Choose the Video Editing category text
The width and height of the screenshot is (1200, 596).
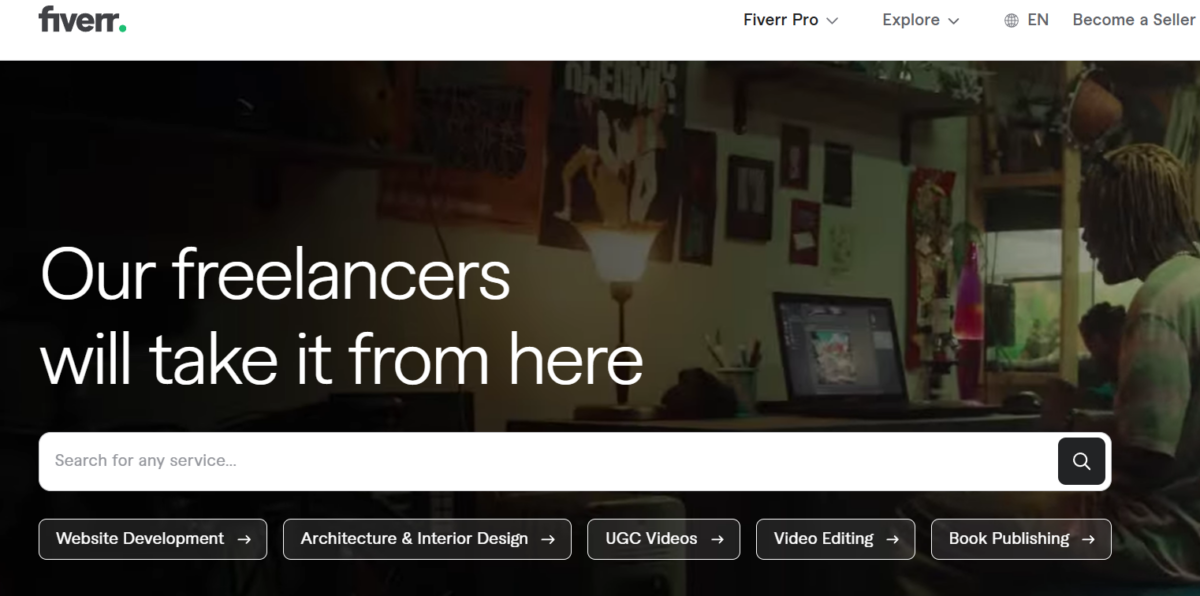click(x=823, y=539)
